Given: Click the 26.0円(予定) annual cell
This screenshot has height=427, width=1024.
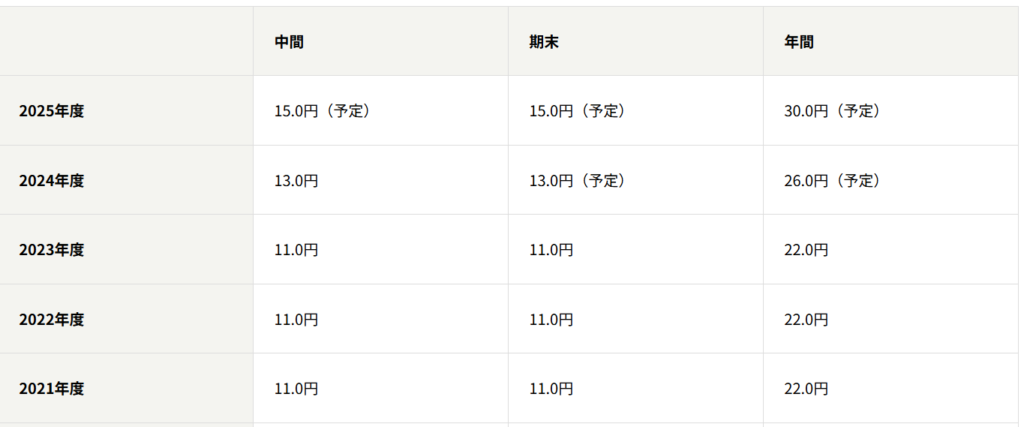Looking at the screenshot, I should 832,181.
